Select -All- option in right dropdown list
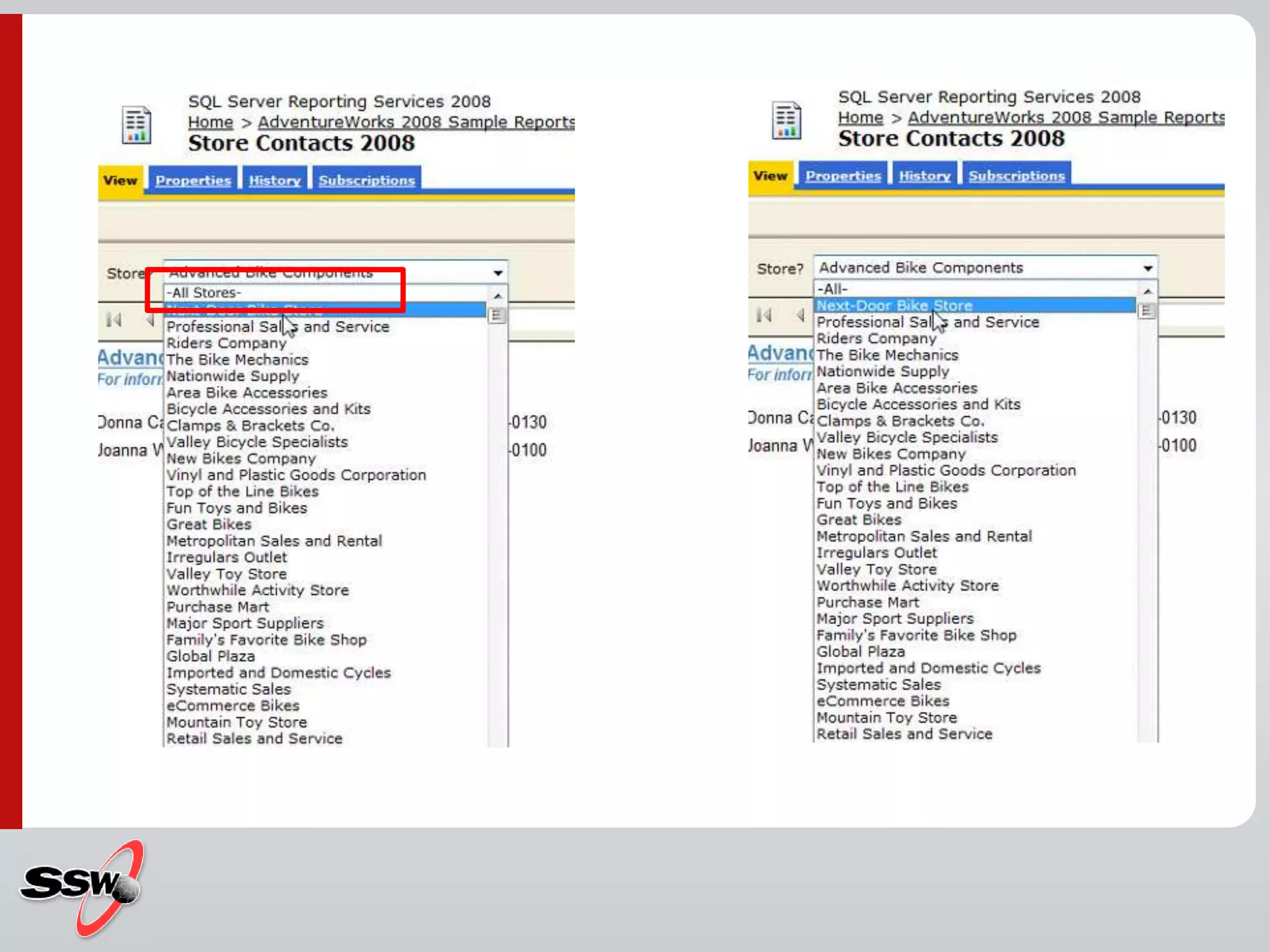1270x952 pixels. coord(832,289)
